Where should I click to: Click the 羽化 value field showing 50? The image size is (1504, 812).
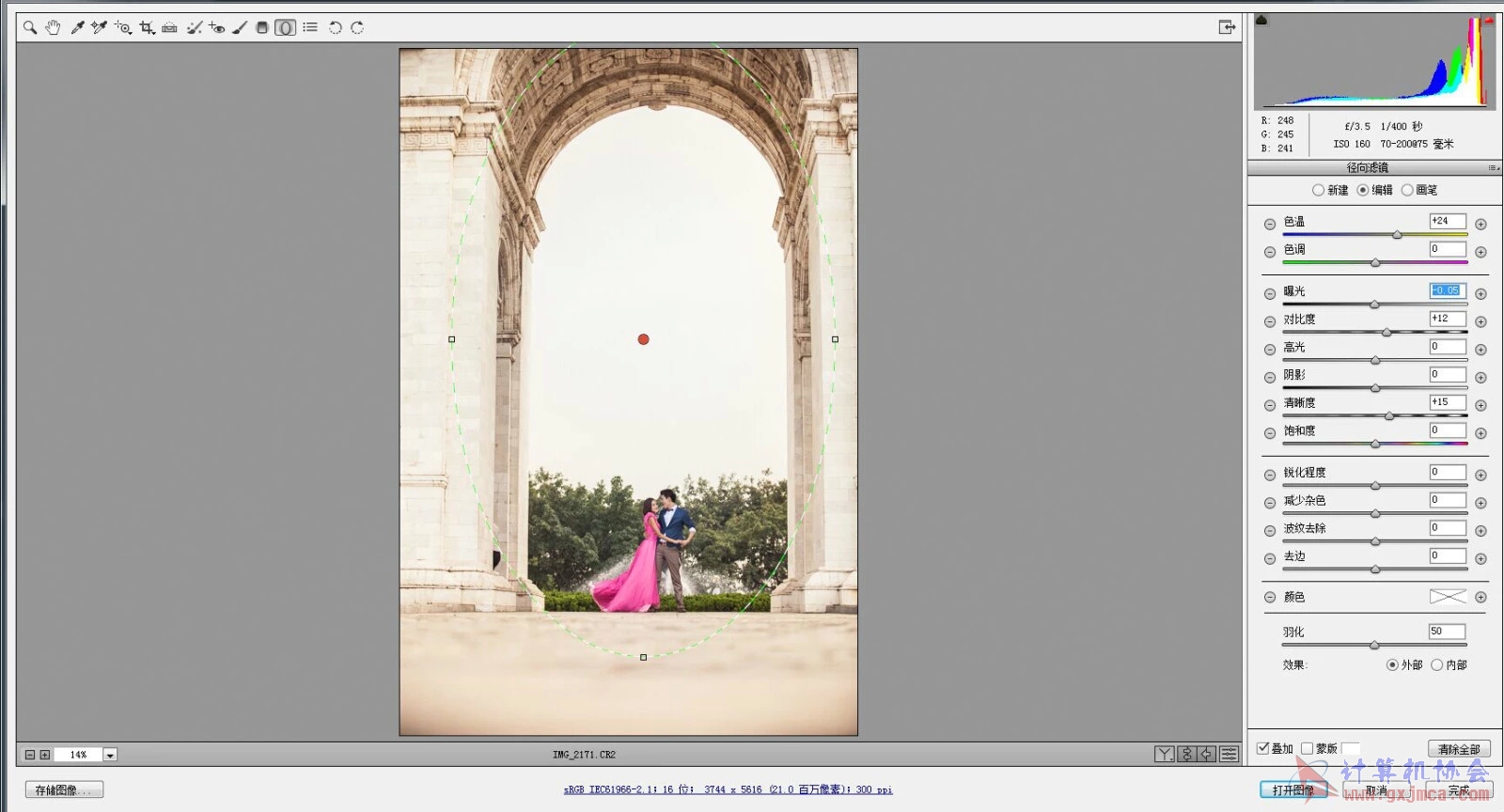tap(1448, 632)
